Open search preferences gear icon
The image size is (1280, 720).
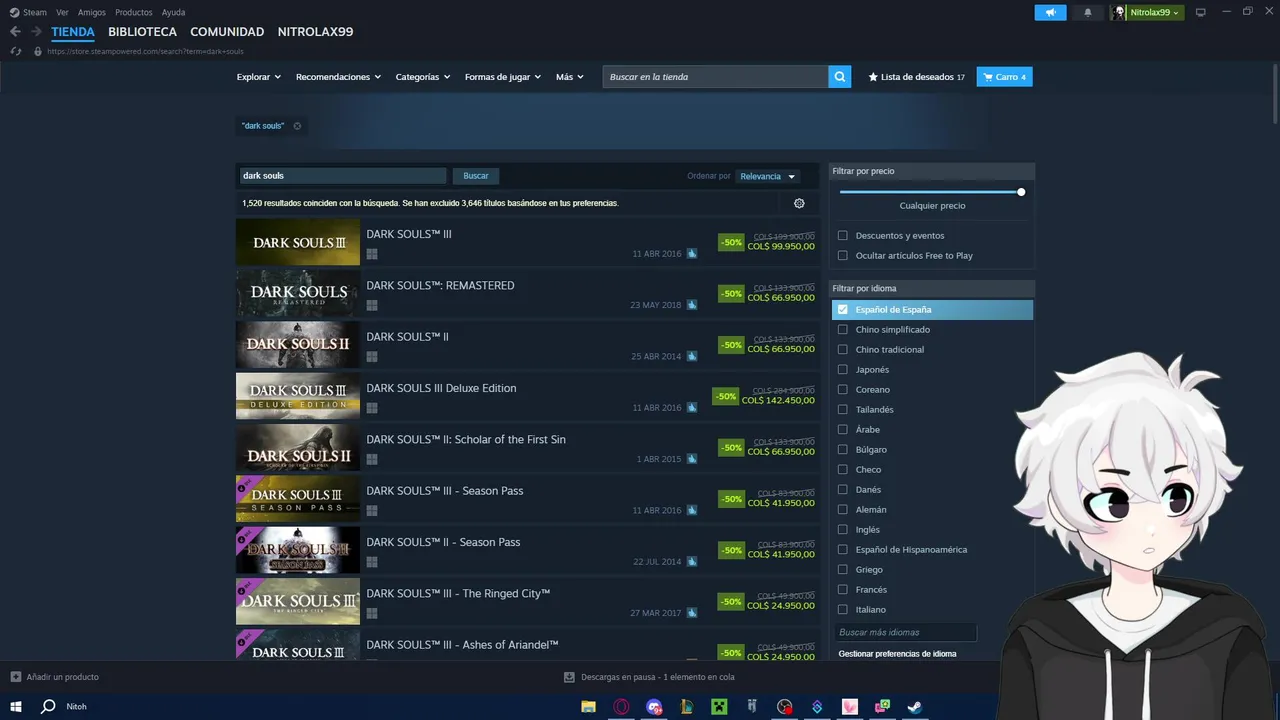[x=799, y=203]
